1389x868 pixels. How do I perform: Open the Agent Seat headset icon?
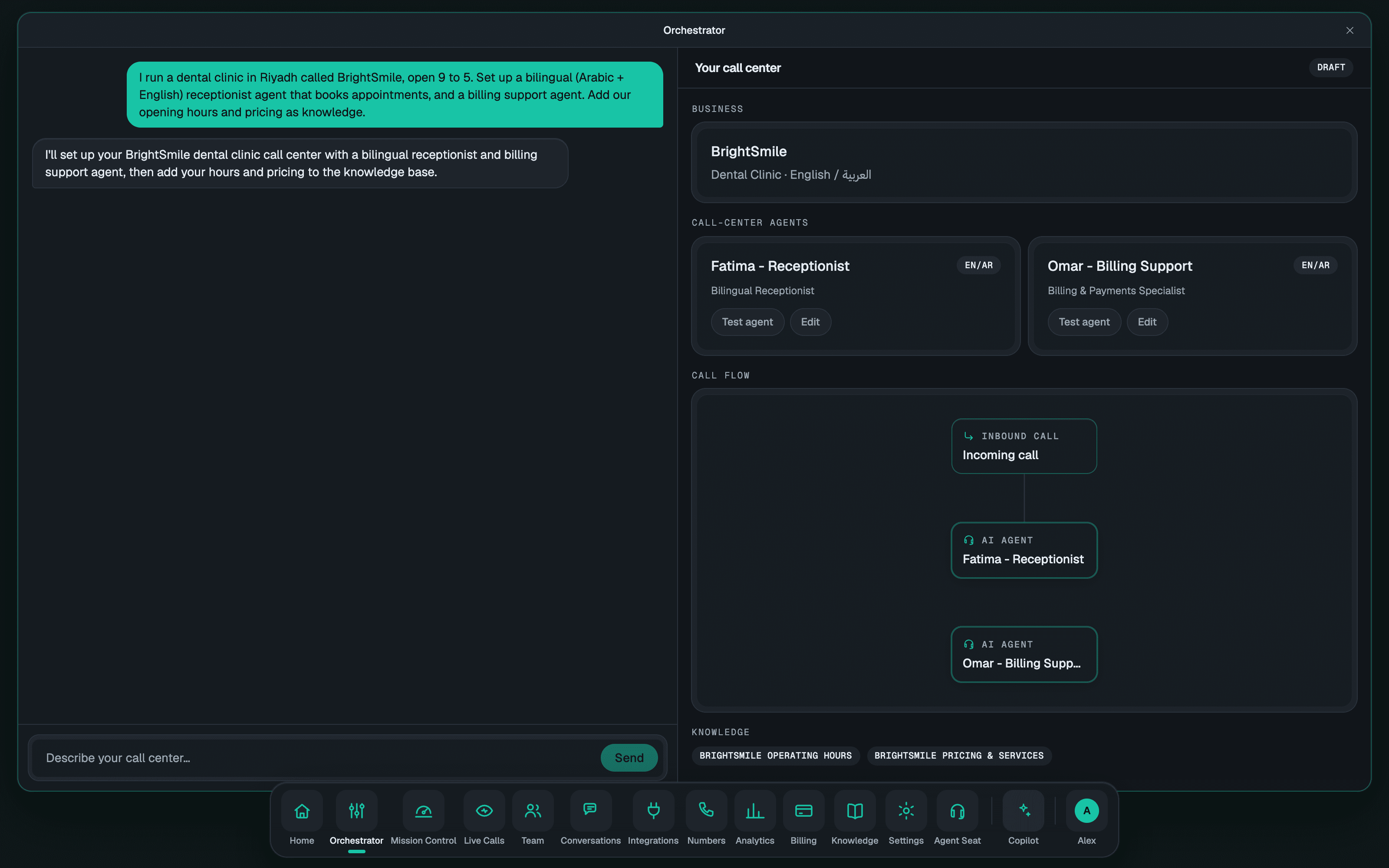click(x=958, y=811)
